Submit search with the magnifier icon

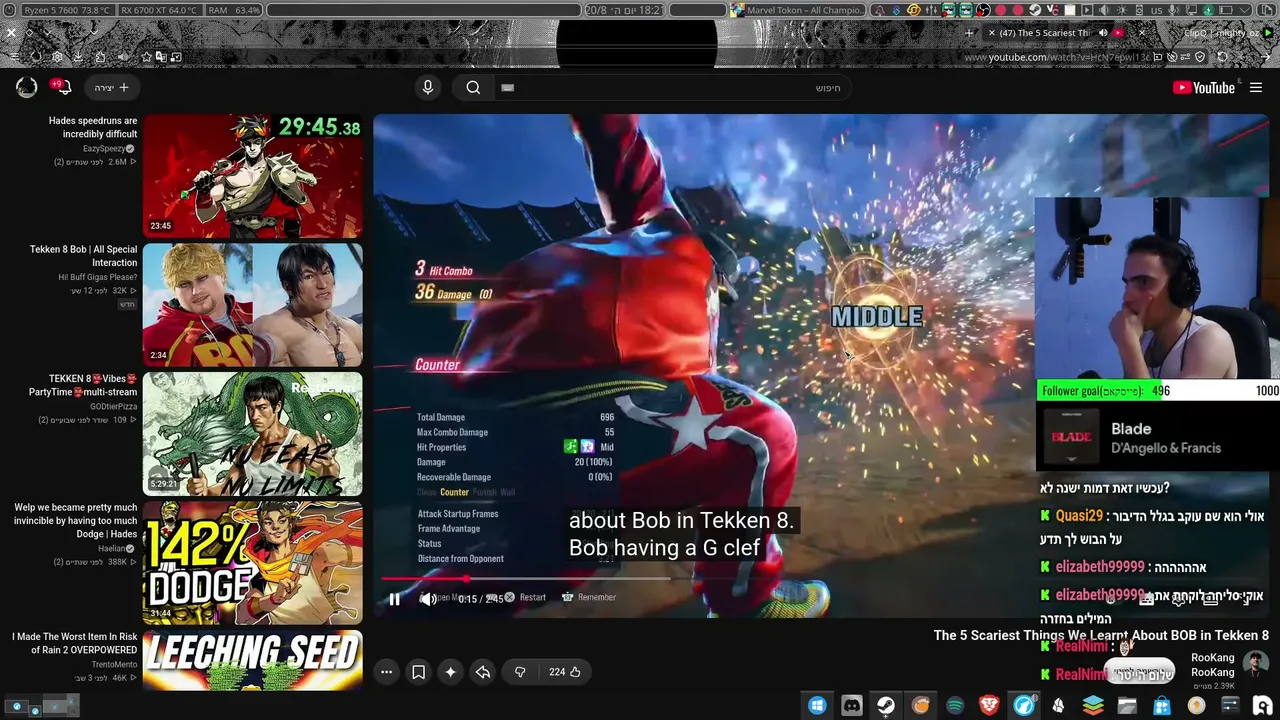pyautogui.click(x=473, y=87)
